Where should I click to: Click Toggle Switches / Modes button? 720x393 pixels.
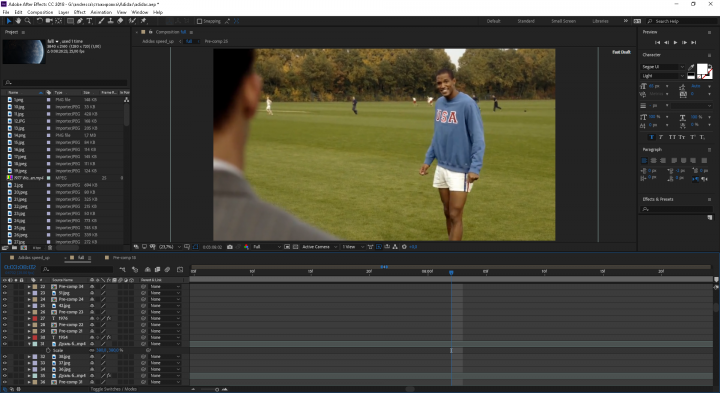113,389
